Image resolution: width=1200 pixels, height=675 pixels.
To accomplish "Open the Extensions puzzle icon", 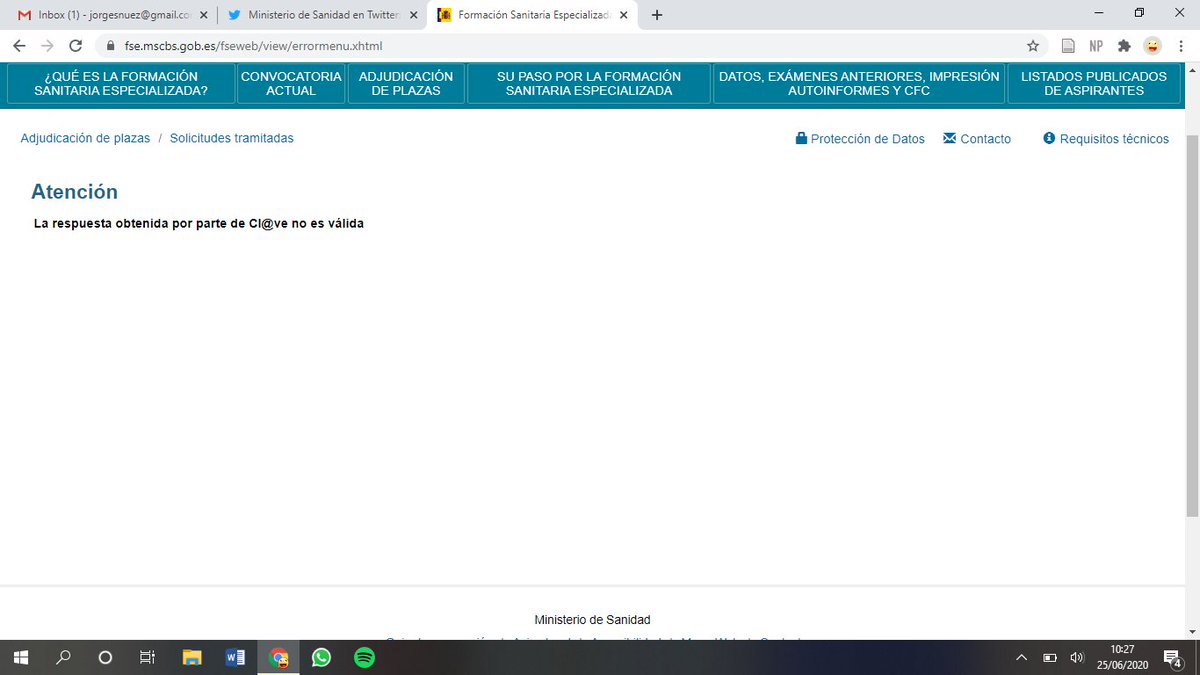I will (1124, 46).
